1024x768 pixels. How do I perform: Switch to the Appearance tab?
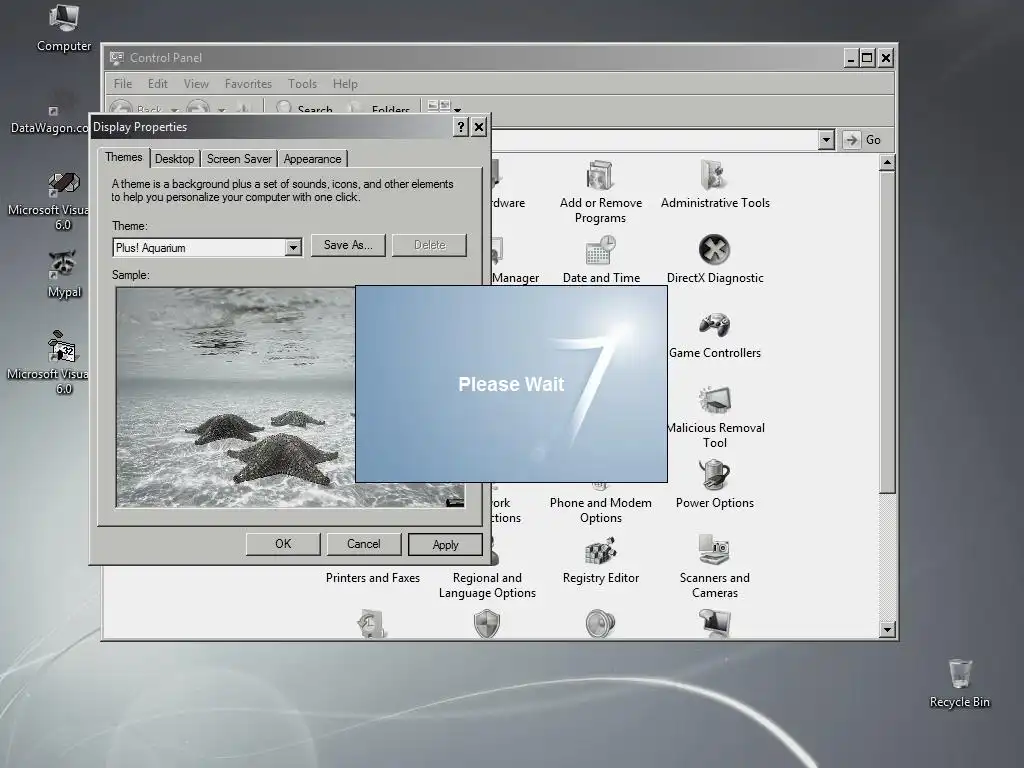(312, 159)
